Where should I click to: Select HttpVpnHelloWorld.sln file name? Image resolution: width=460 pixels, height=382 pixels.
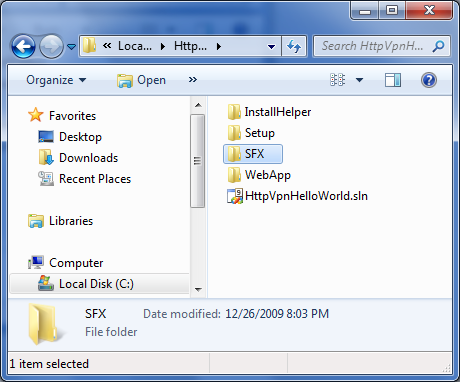[x=306, y=196]
